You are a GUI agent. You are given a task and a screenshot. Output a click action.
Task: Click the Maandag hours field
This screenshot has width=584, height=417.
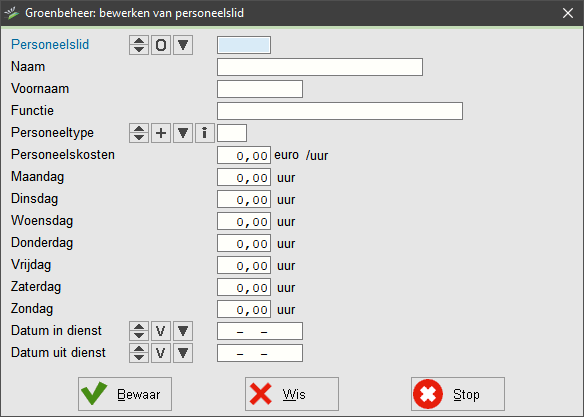[x=244, y=177]
